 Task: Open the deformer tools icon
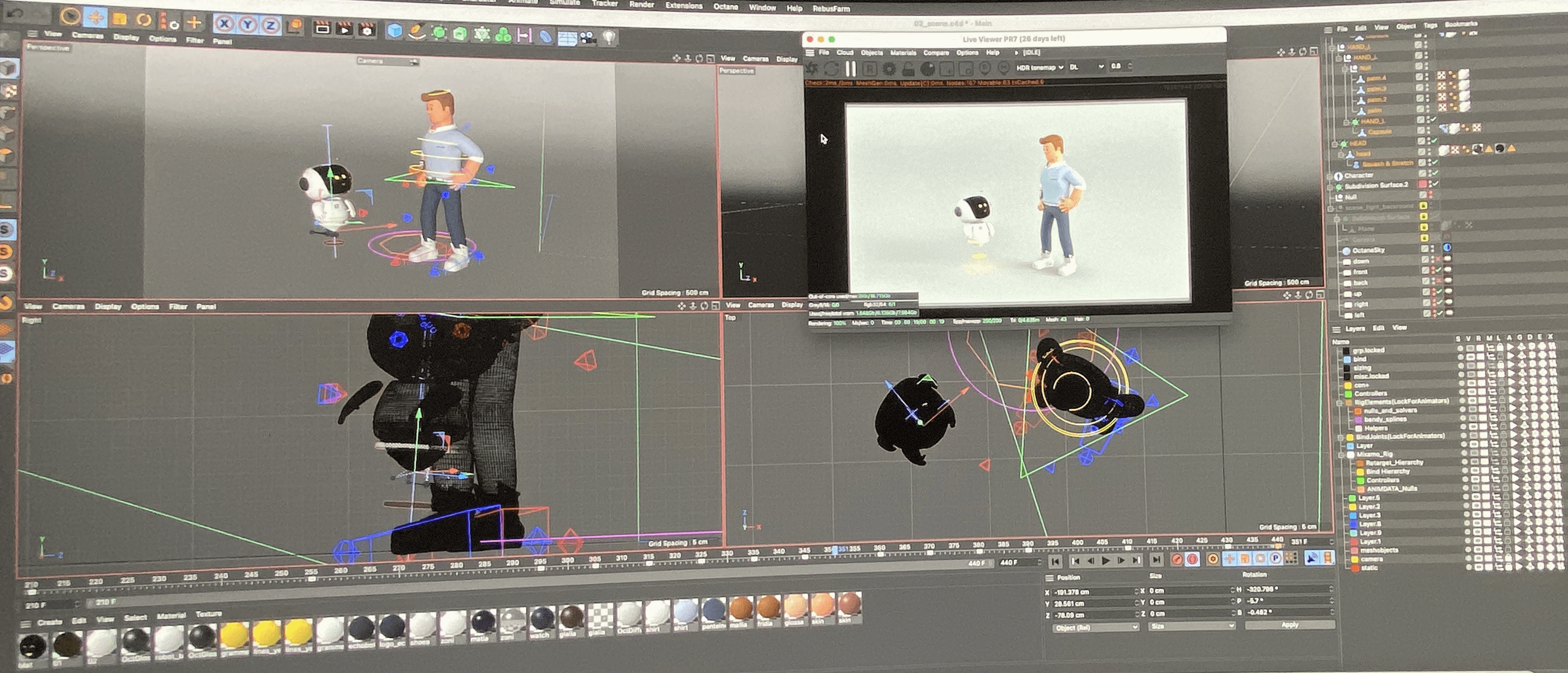pyautogui.click(x=546, y=37)
